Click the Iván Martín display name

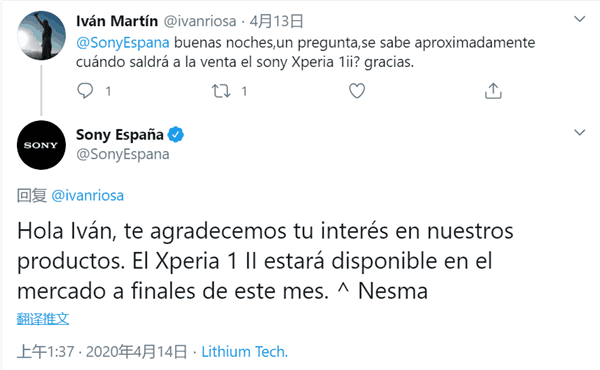pyautogui.click(x=117, y=21)
